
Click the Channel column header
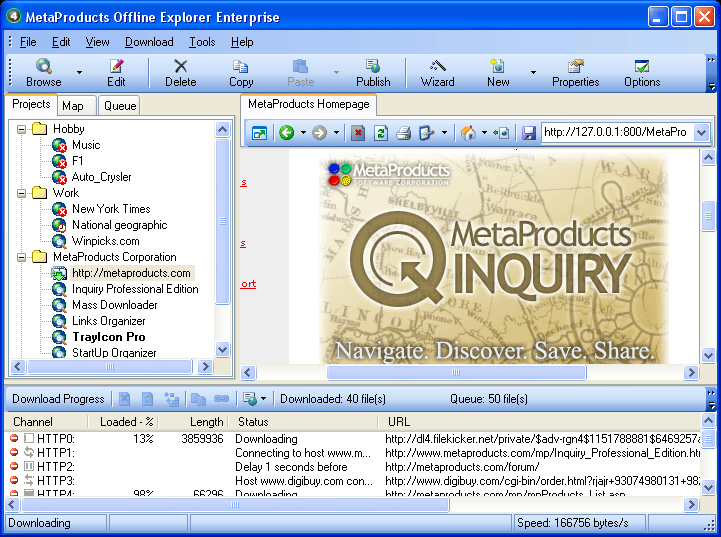(46, 422)
